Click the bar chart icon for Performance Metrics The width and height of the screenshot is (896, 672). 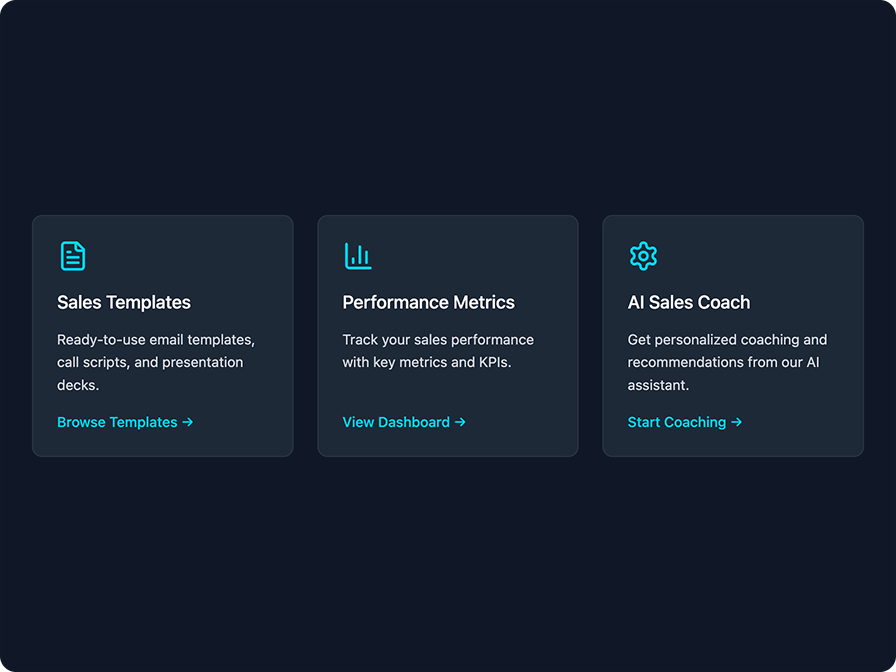(357, 256)
